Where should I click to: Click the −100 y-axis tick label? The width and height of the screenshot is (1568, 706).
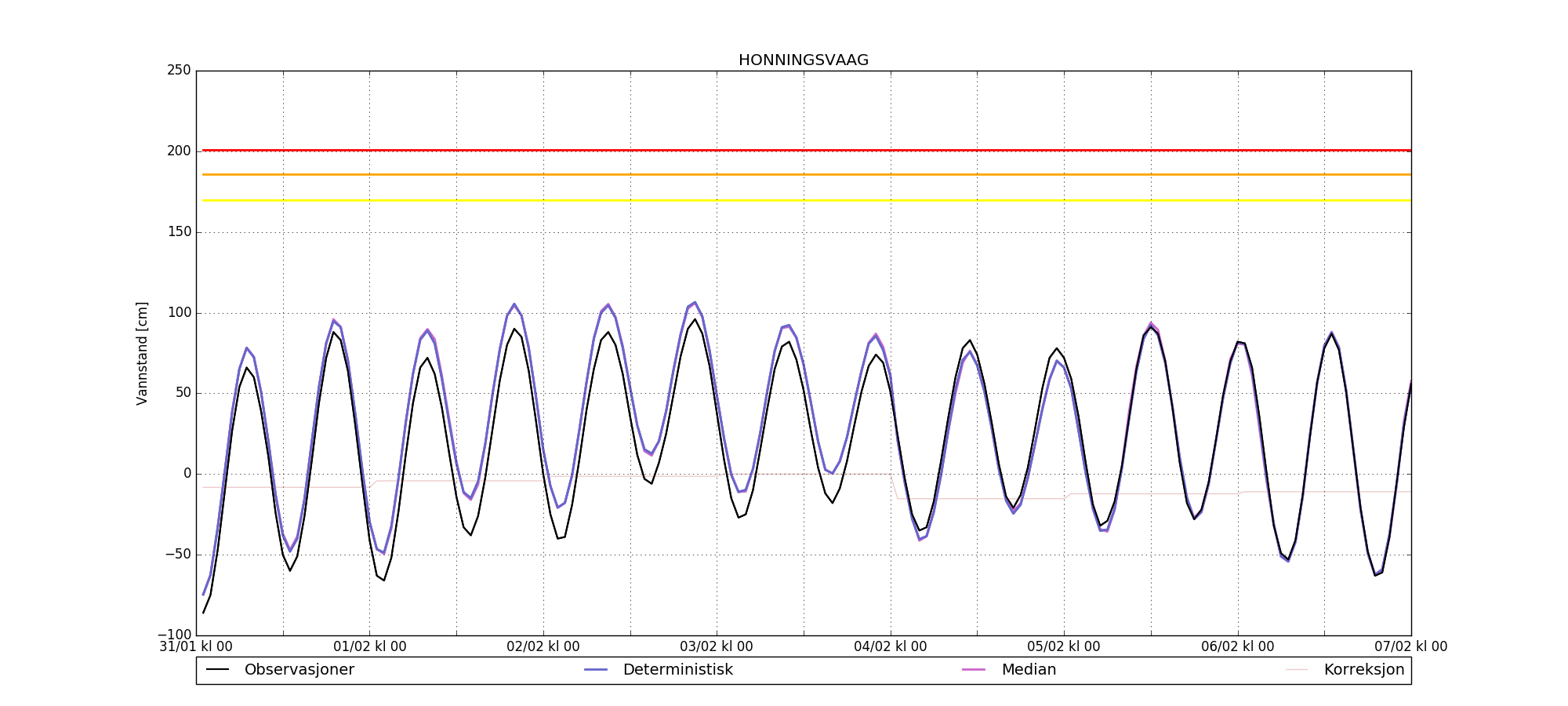coord(174,635)
